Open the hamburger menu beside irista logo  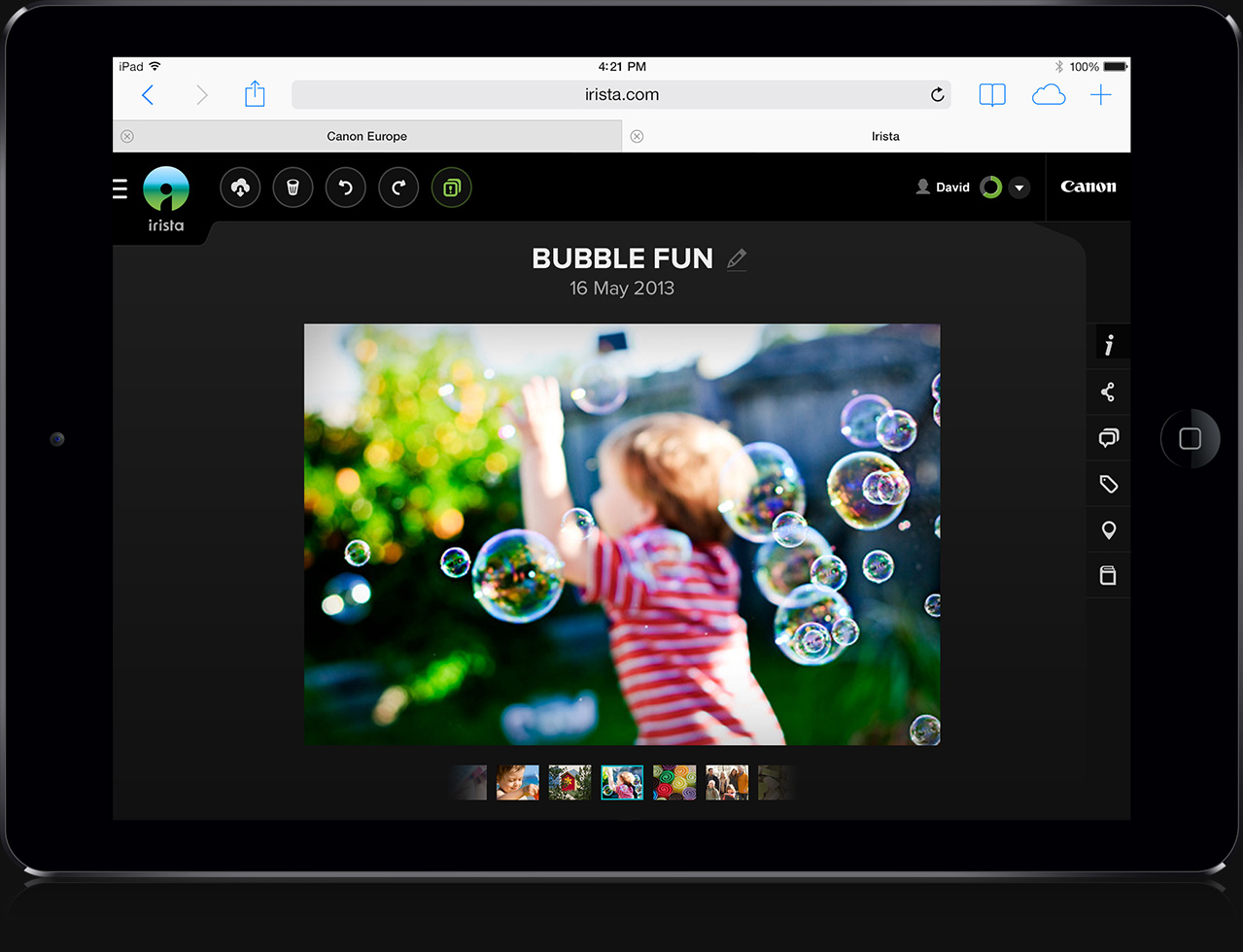pyautogui.click(x=121, y=188)
